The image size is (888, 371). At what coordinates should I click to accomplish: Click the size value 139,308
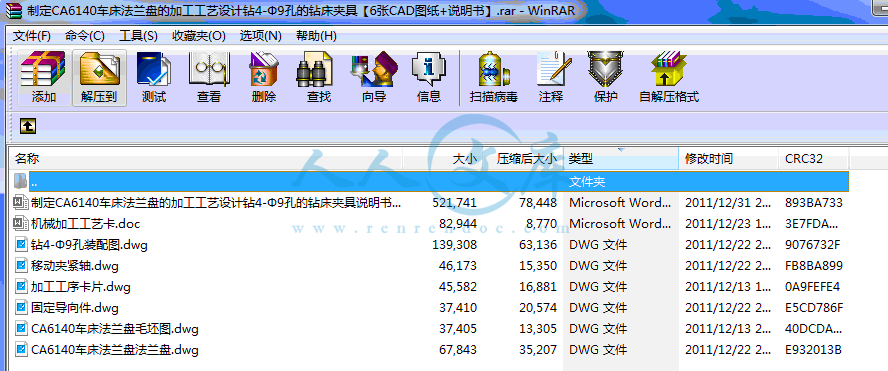[x=454, y=245]
